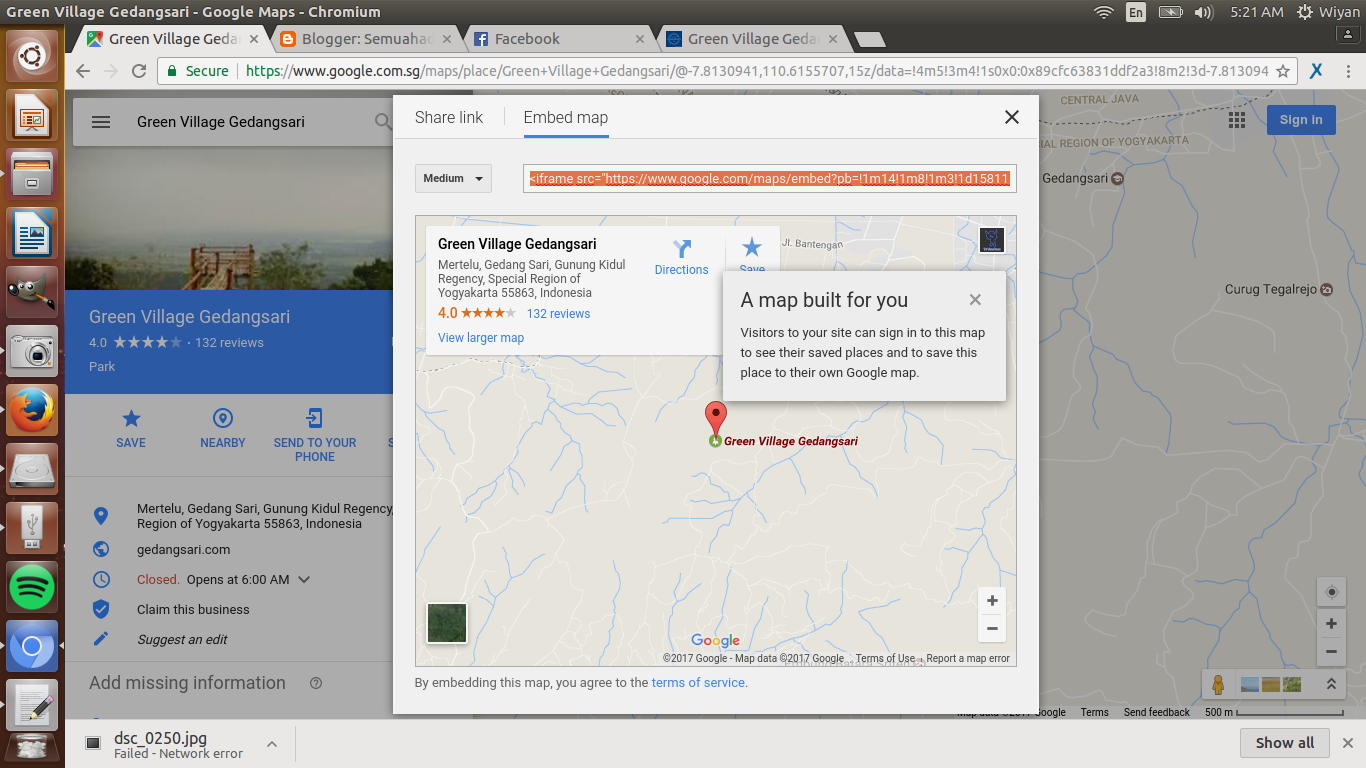Click the red location pin marker
Image resolution: width=1366 pixels, height=768 pixels.
click(x=716, y=418)
